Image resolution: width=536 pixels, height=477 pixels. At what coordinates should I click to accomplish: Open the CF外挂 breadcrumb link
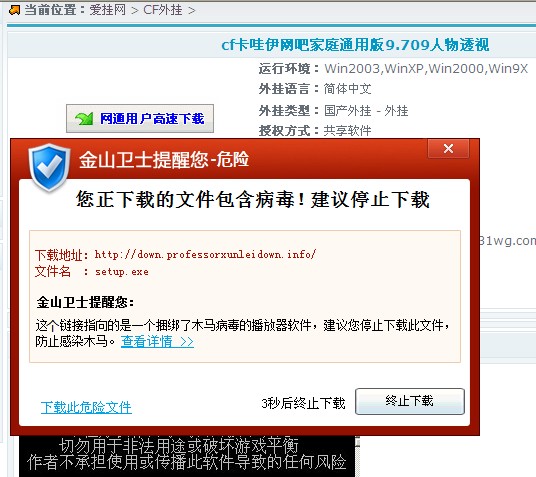tap(163, 10)
